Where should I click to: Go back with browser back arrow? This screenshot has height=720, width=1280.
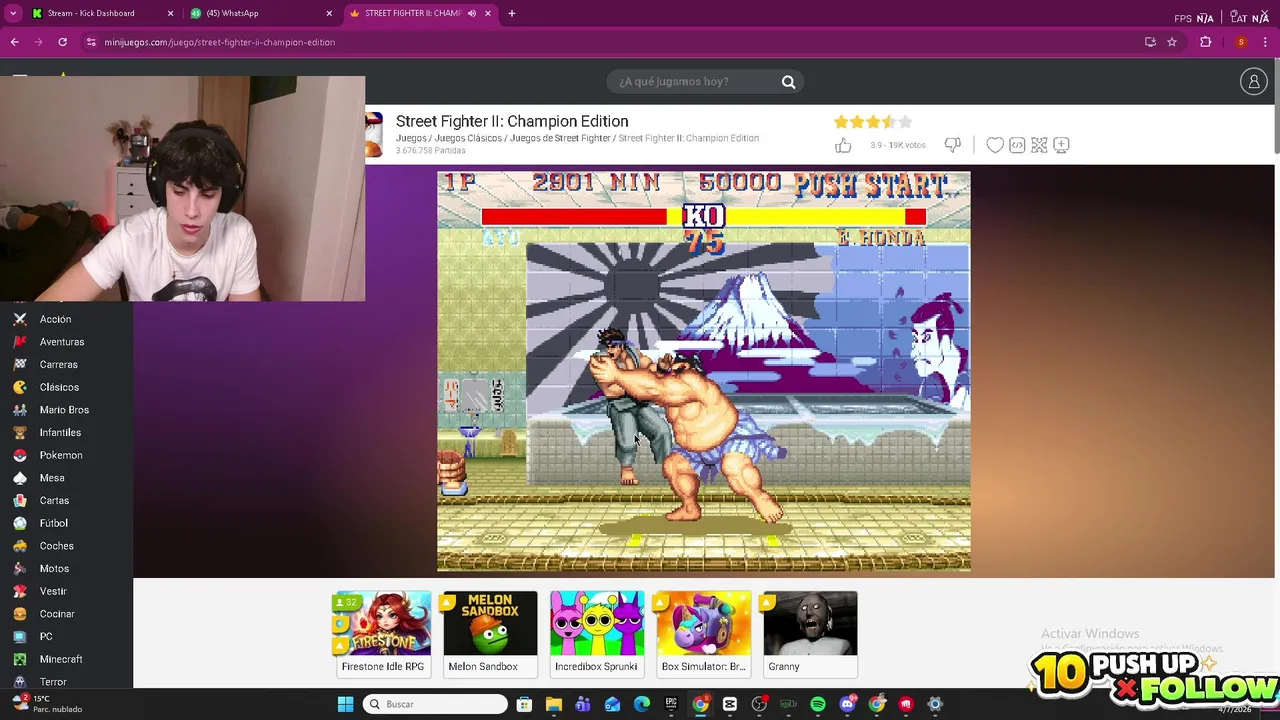tap(14, 42)
